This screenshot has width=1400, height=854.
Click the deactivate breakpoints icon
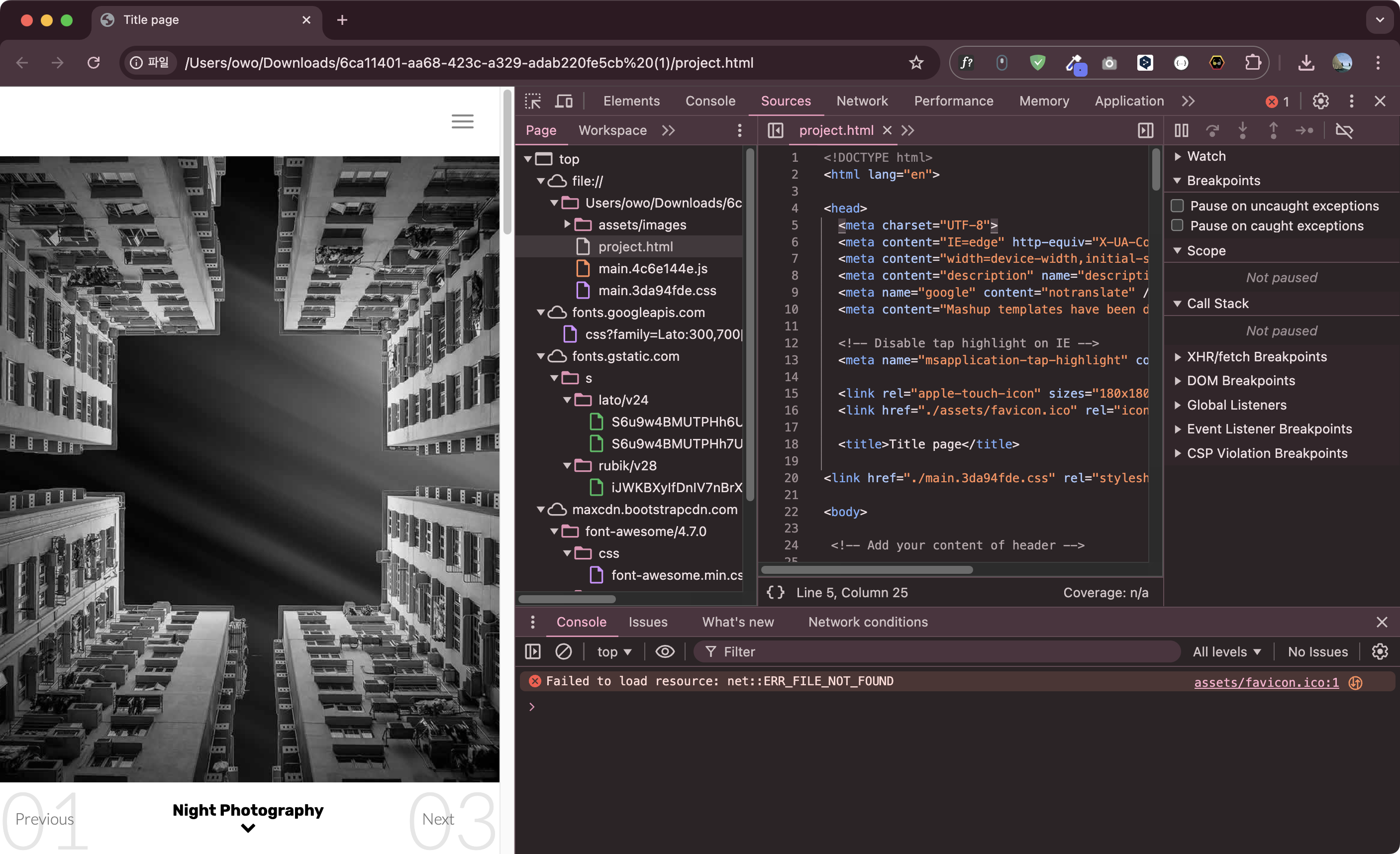[x=1345, y=130]
